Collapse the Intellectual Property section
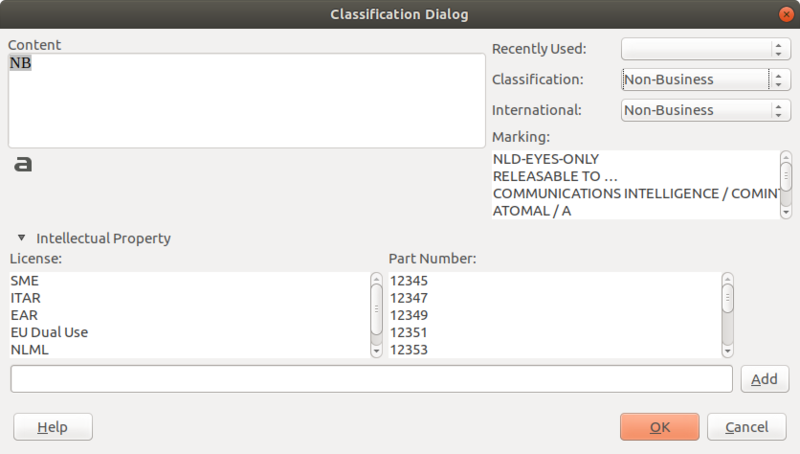Screen dimensions: 800x454 click(x=22, y=238)
